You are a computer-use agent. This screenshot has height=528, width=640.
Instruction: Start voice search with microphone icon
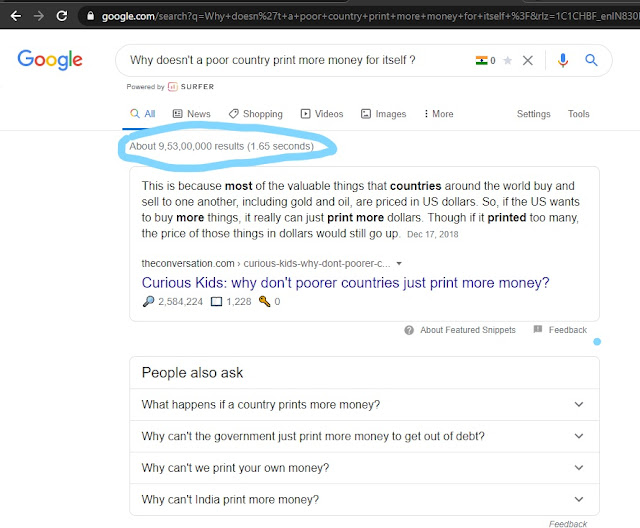pyautogui.click(x=563, y=60)
